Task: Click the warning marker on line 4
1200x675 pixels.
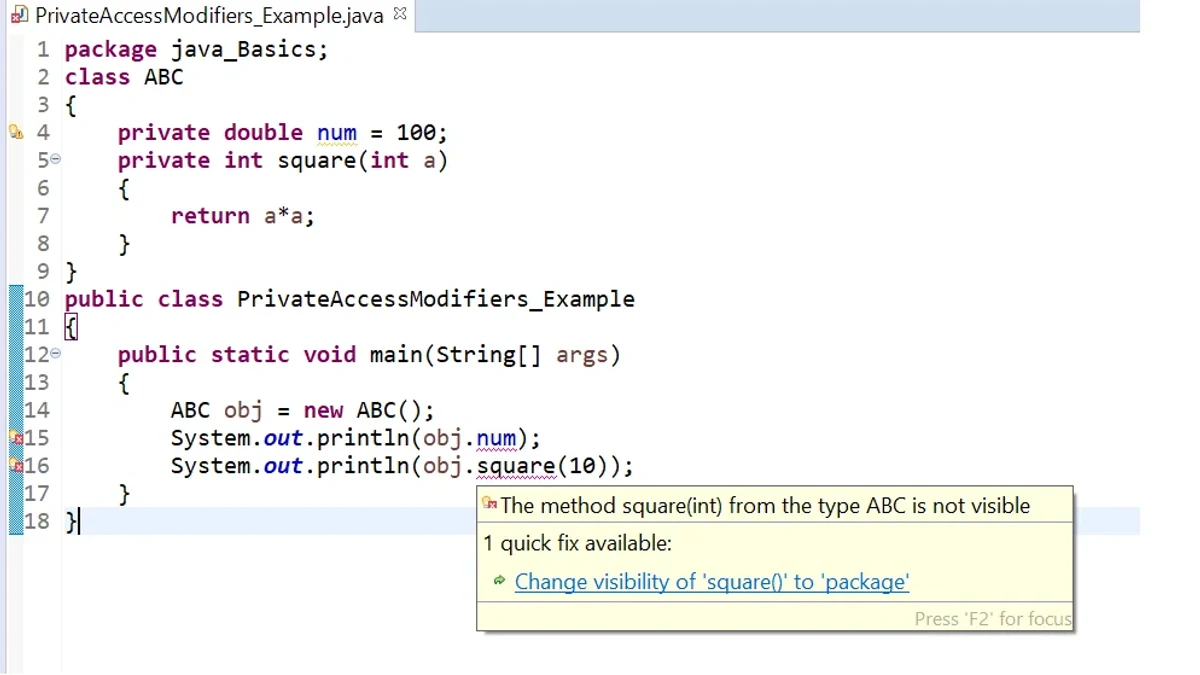Action: tap(15, 132)
